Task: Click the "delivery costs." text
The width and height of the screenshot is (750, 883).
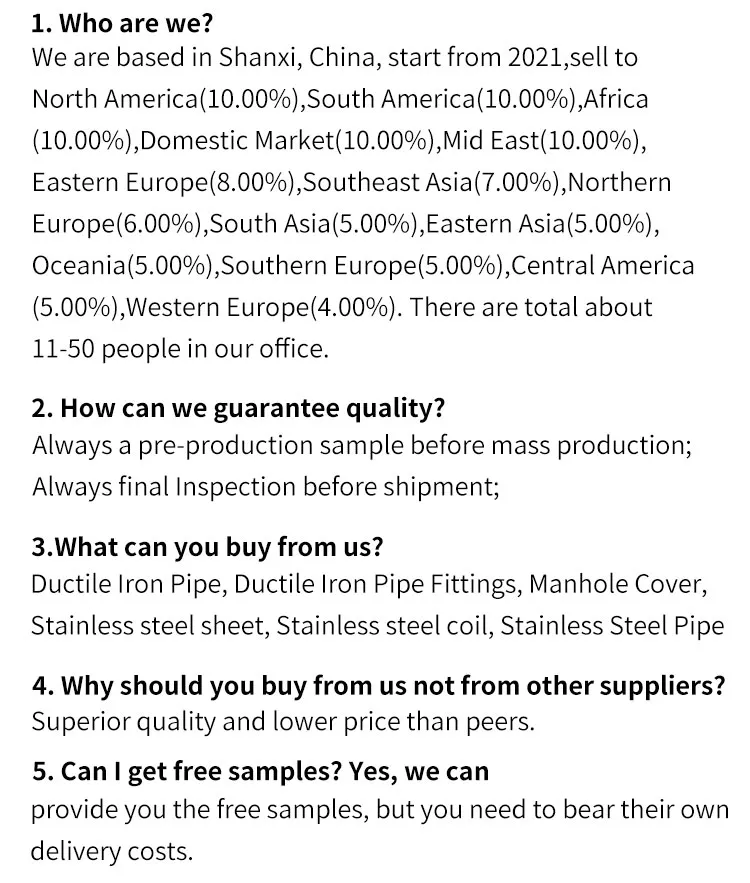Action: (x=110, y=852)
